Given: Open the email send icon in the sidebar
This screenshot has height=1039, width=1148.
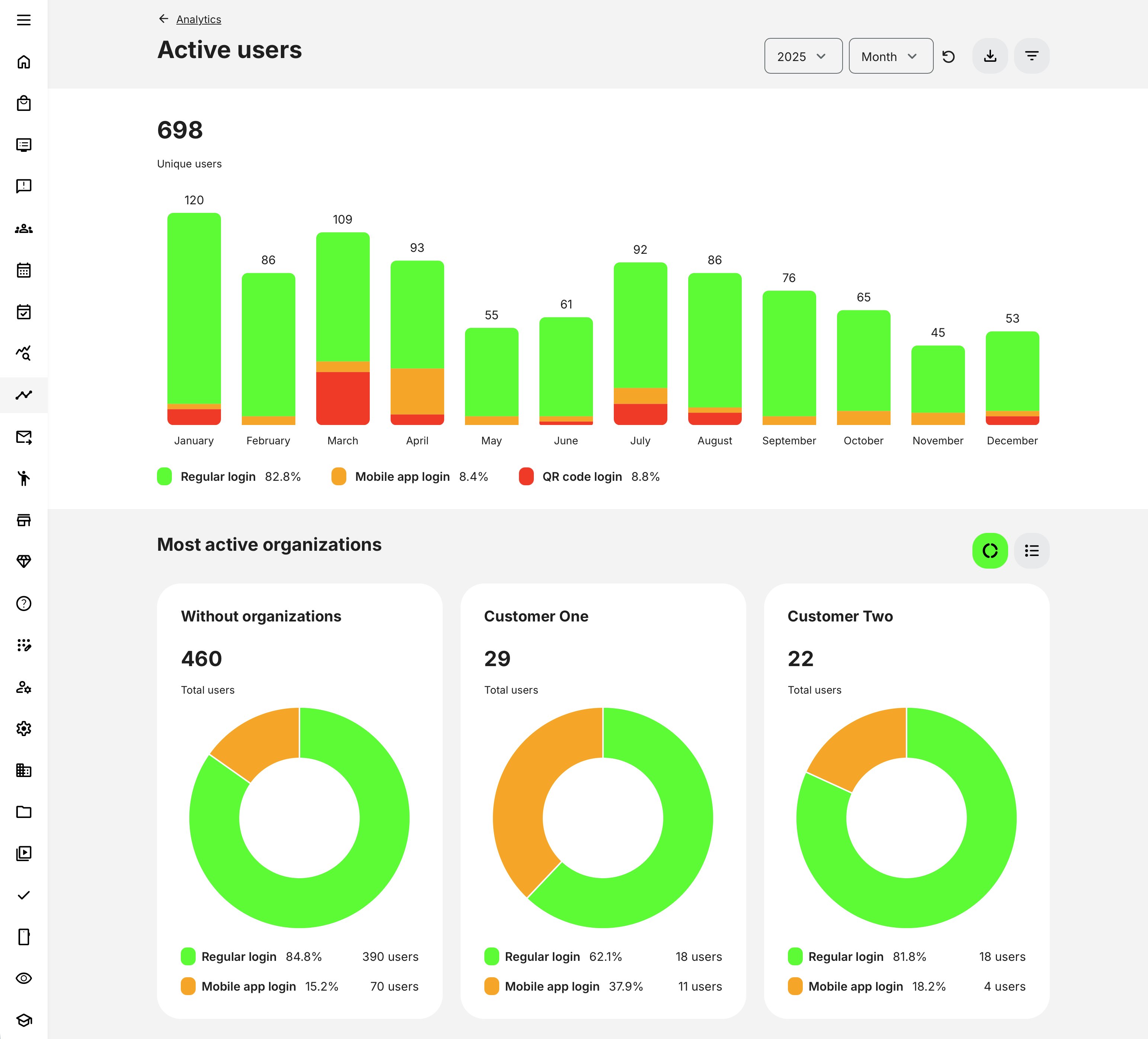Looking at the screenshot, I should [23, 437].
